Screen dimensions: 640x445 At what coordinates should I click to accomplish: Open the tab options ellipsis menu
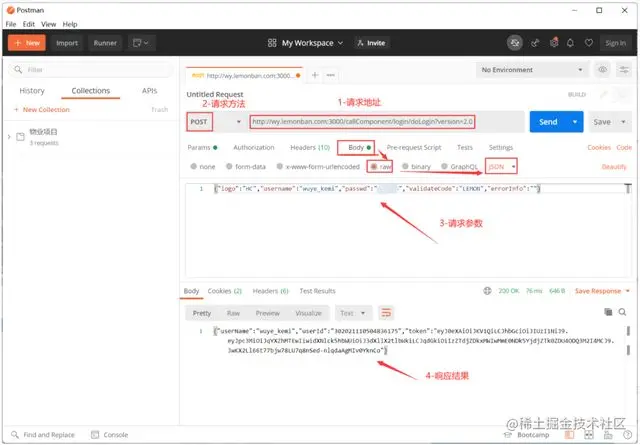coord(331,75)
